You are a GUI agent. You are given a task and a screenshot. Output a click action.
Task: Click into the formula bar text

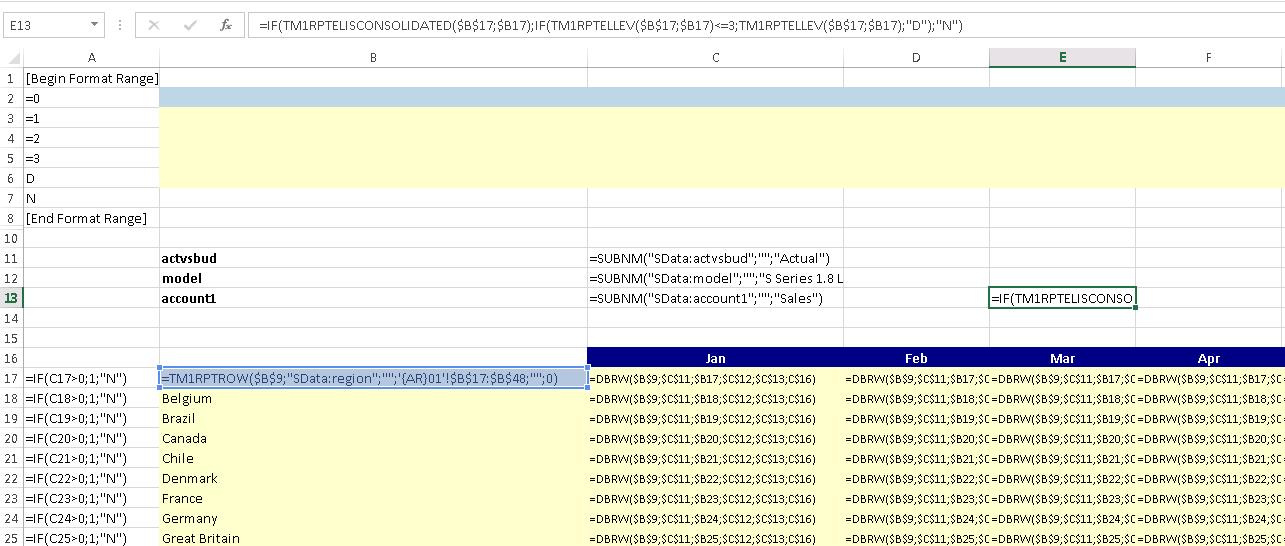tap(700, 25)
